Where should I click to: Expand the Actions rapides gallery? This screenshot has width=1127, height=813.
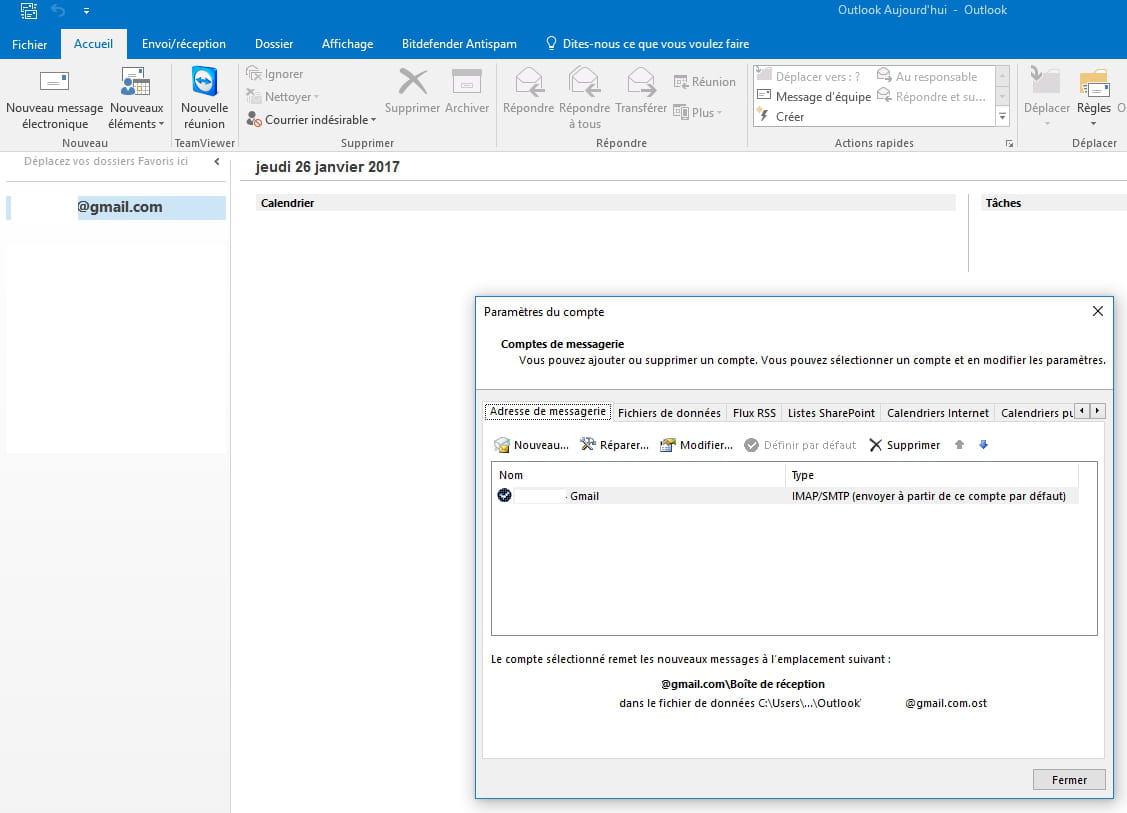pyautogui.click(x=1003, y=116)
